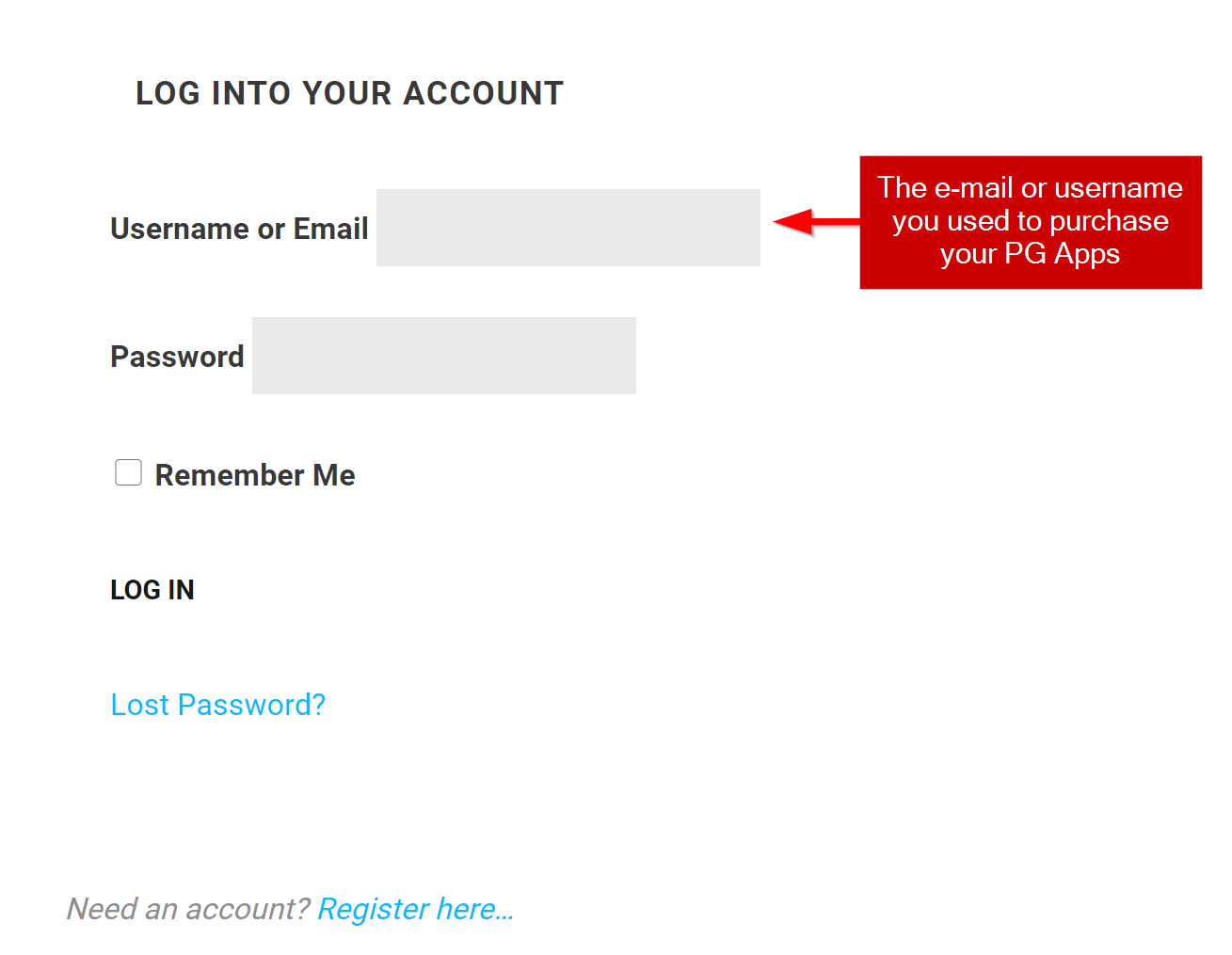Click the Username or Email label
The width and height of the screenshot is (1232, 955).
coord(238,228)
